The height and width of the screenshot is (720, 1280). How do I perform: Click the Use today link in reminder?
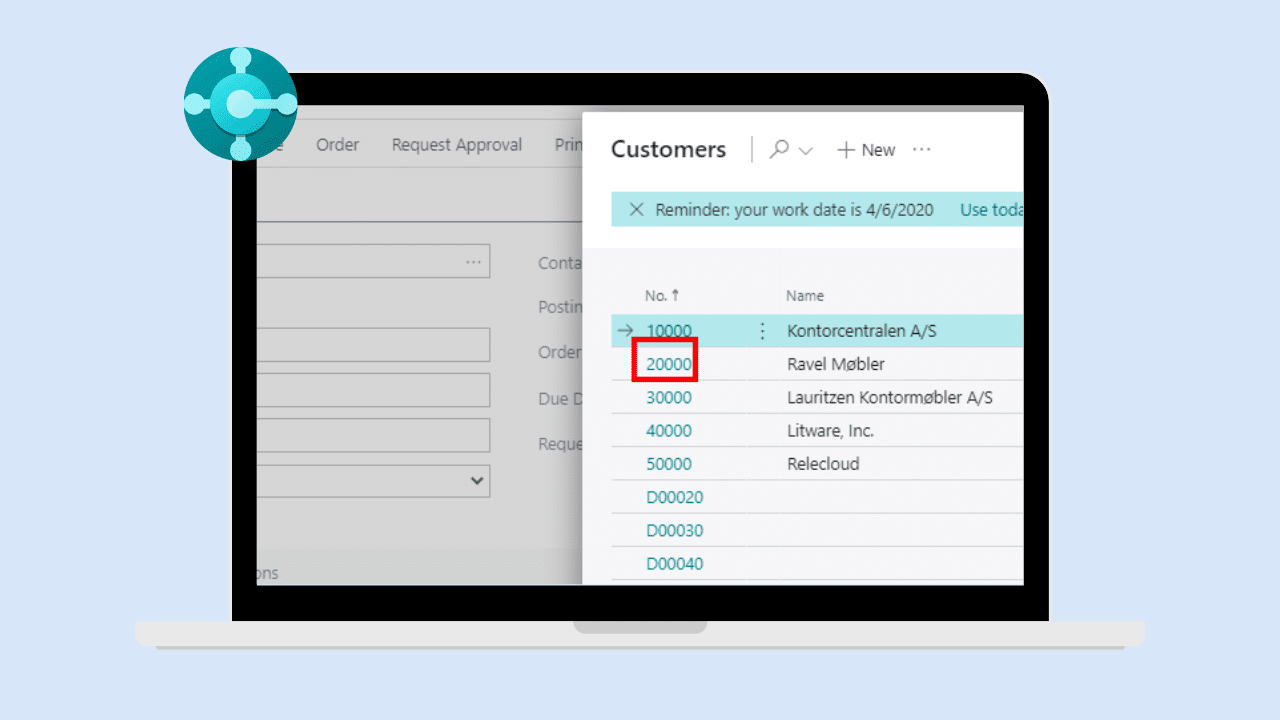click(x=991, y=210)
